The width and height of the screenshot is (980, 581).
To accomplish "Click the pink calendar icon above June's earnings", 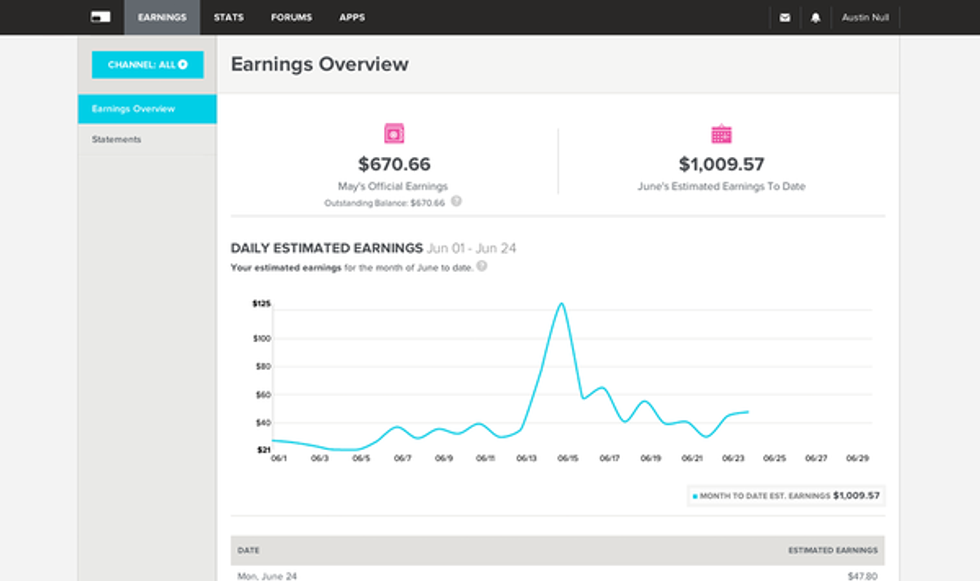I will pos(721,134).
